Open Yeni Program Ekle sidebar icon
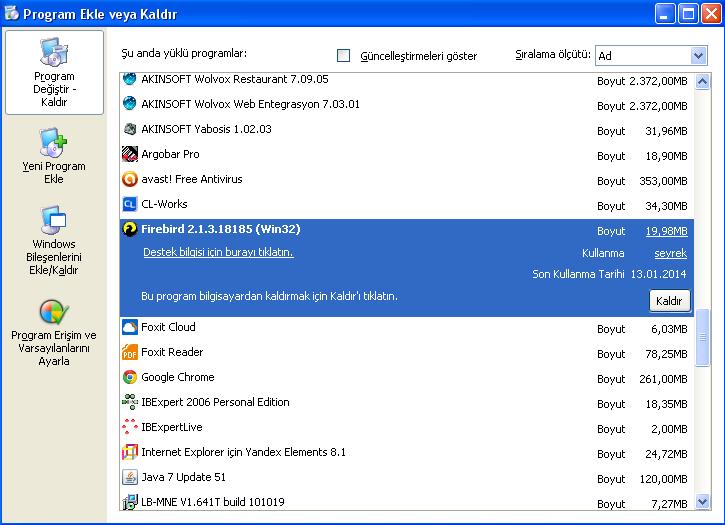Image resolution: width=725 pixels, height=525 pixels. [54, 142]
